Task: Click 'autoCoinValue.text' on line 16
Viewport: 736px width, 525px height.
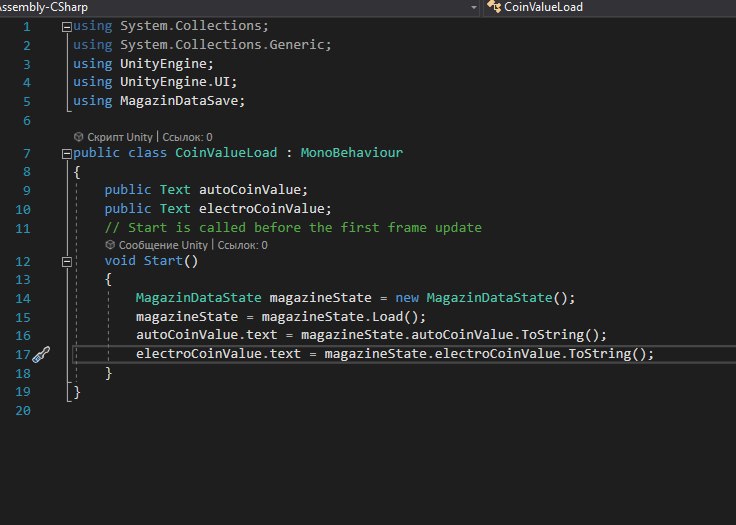Action: tap(207, 335)
